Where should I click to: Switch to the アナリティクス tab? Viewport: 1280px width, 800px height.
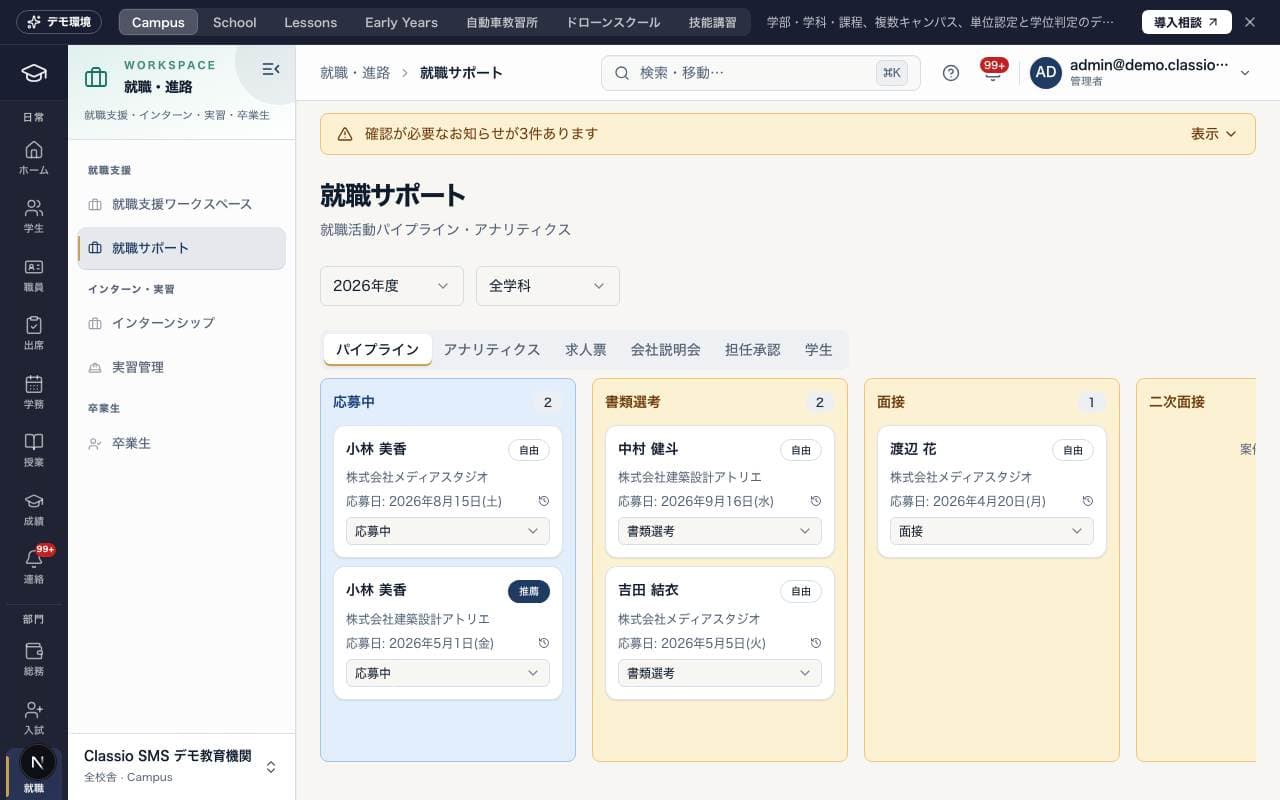click(x=492, y=350)
